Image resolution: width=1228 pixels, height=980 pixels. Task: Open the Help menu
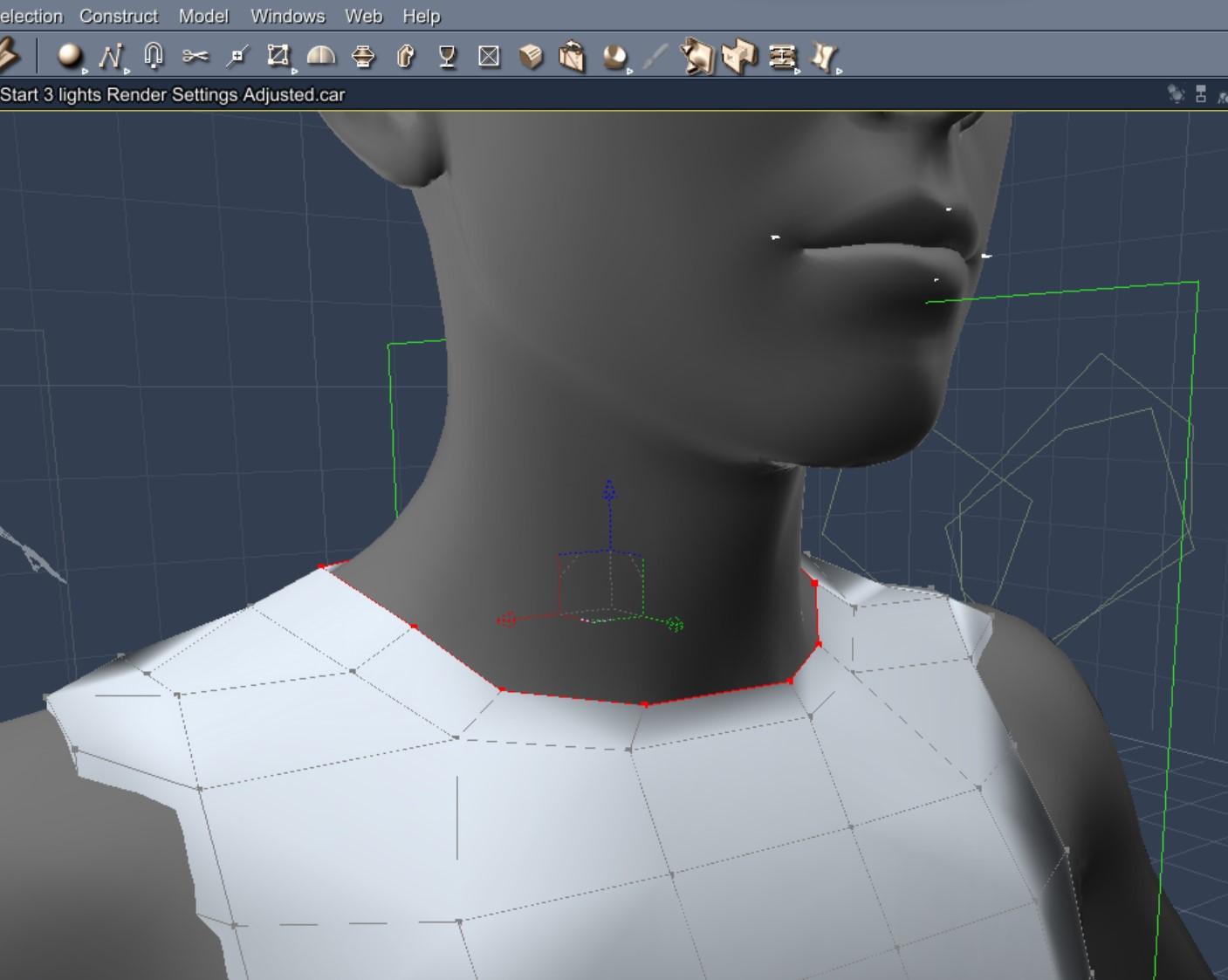click(422, 16)
